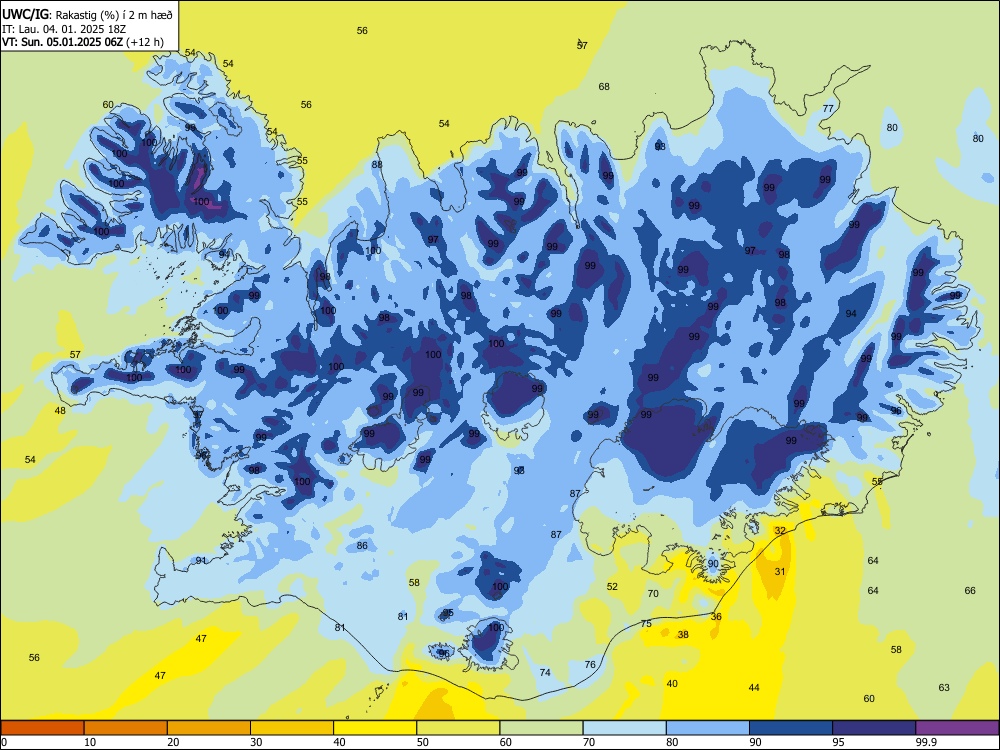Click the '99.9' legend tick label
Image resolution: width=1000 pixels, height=750 pixels.
pyautogui.click(x=925, y=742)
